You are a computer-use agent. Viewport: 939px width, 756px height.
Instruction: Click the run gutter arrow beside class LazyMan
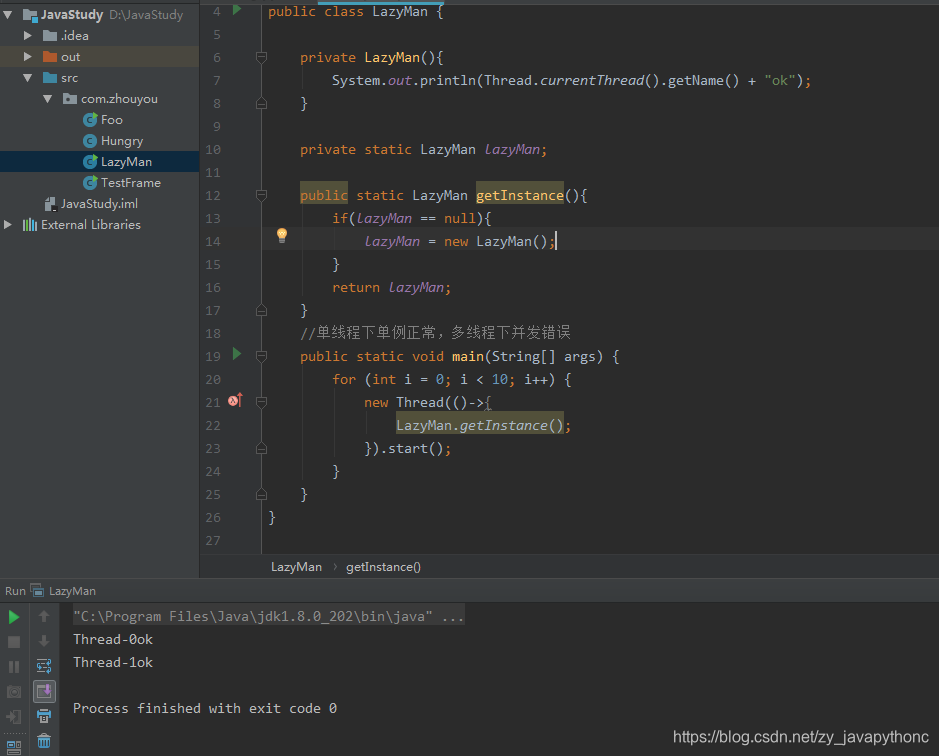237,10
